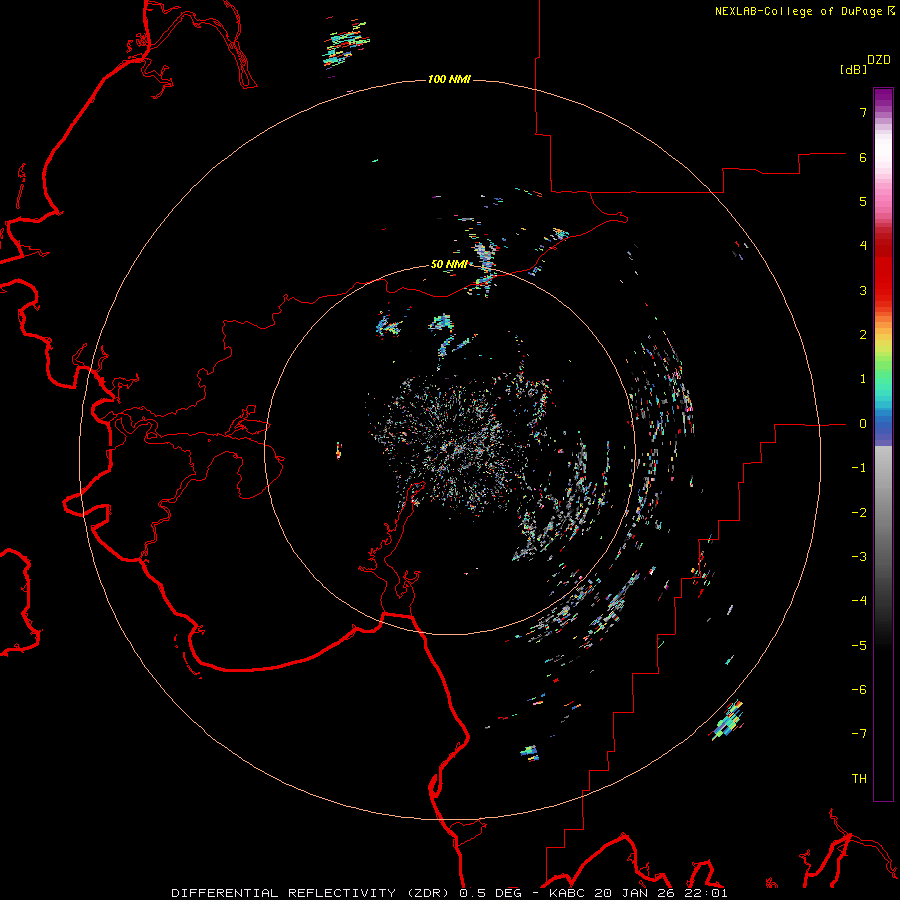Screen dimensions: 900x900
Task: Click the 2 value on color scale
Action: tap(863, 335)
